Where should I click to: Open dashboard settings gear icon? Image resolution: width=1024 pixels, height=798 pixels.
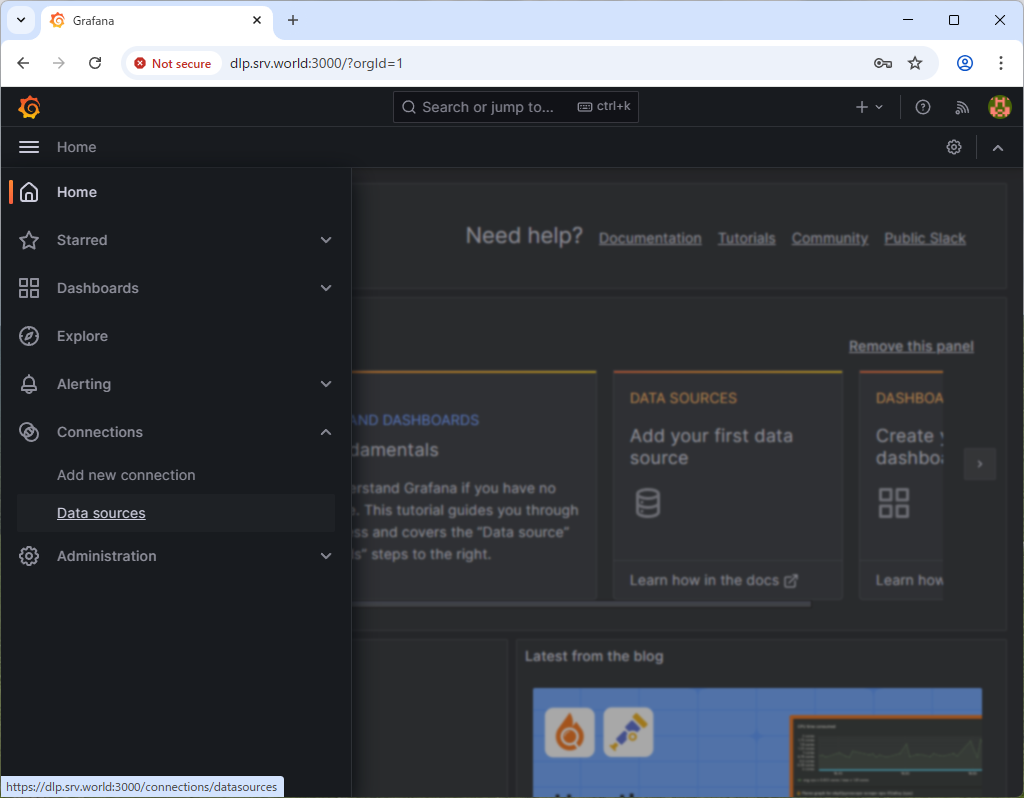click(x=953, y=148)
